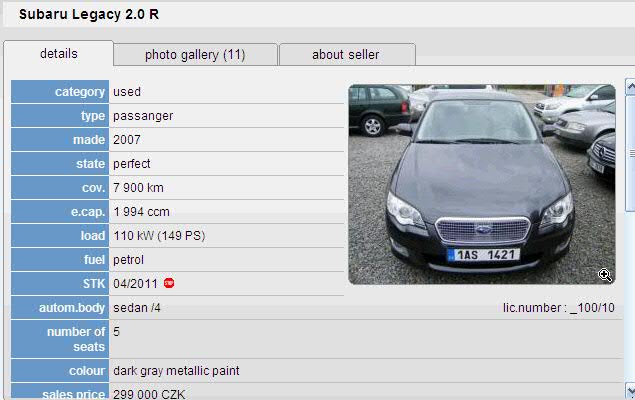Click the 'colour' row label
Viewport: 635px width, 400px height.
coord(60,371)
